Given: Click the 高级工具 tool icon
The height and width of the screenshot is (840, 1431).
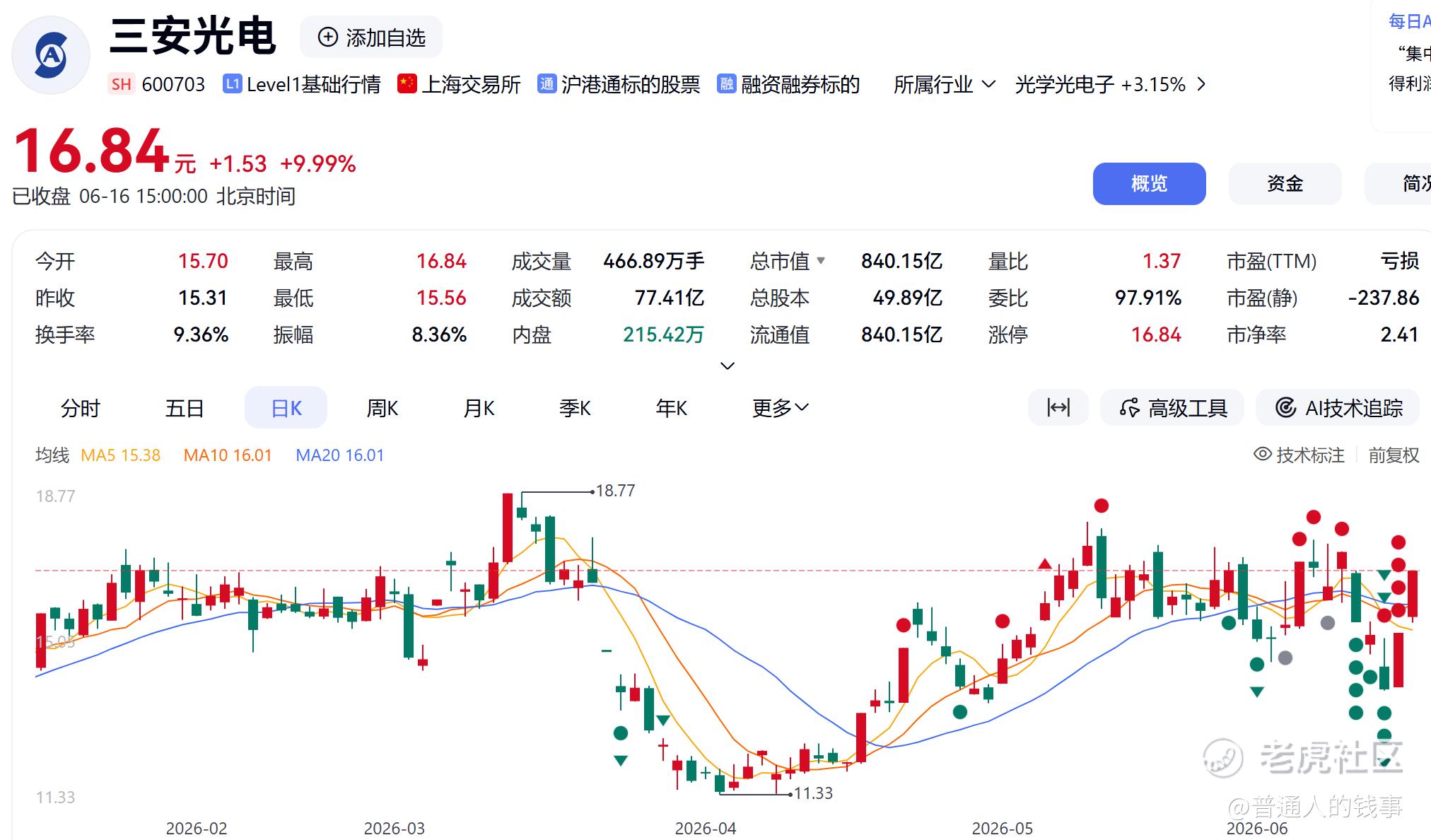Looking at the screenshot, I should [x=1130, y=408].
